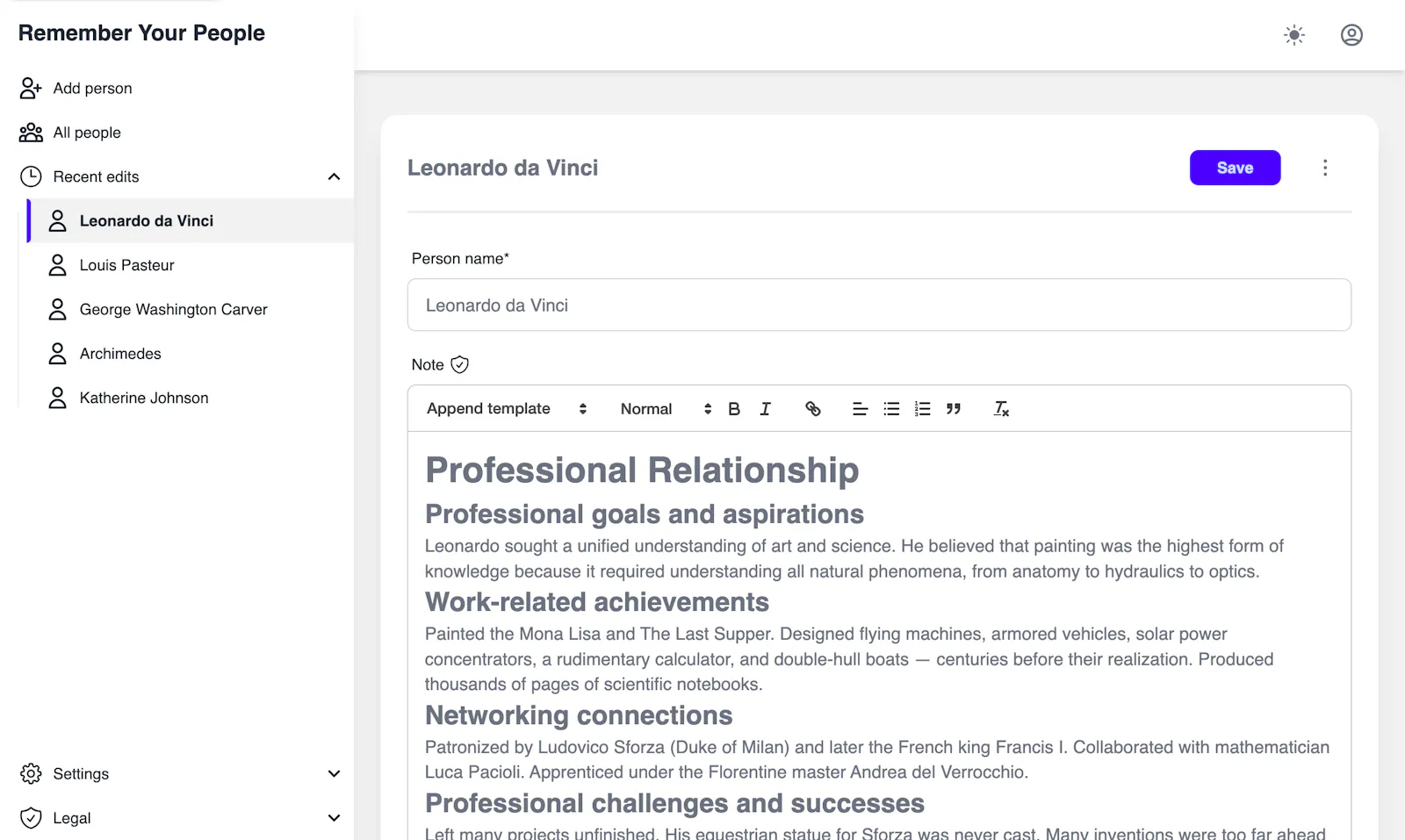
Task: Toggle bold formatting in the note toolbar
Action: [734, 409]
